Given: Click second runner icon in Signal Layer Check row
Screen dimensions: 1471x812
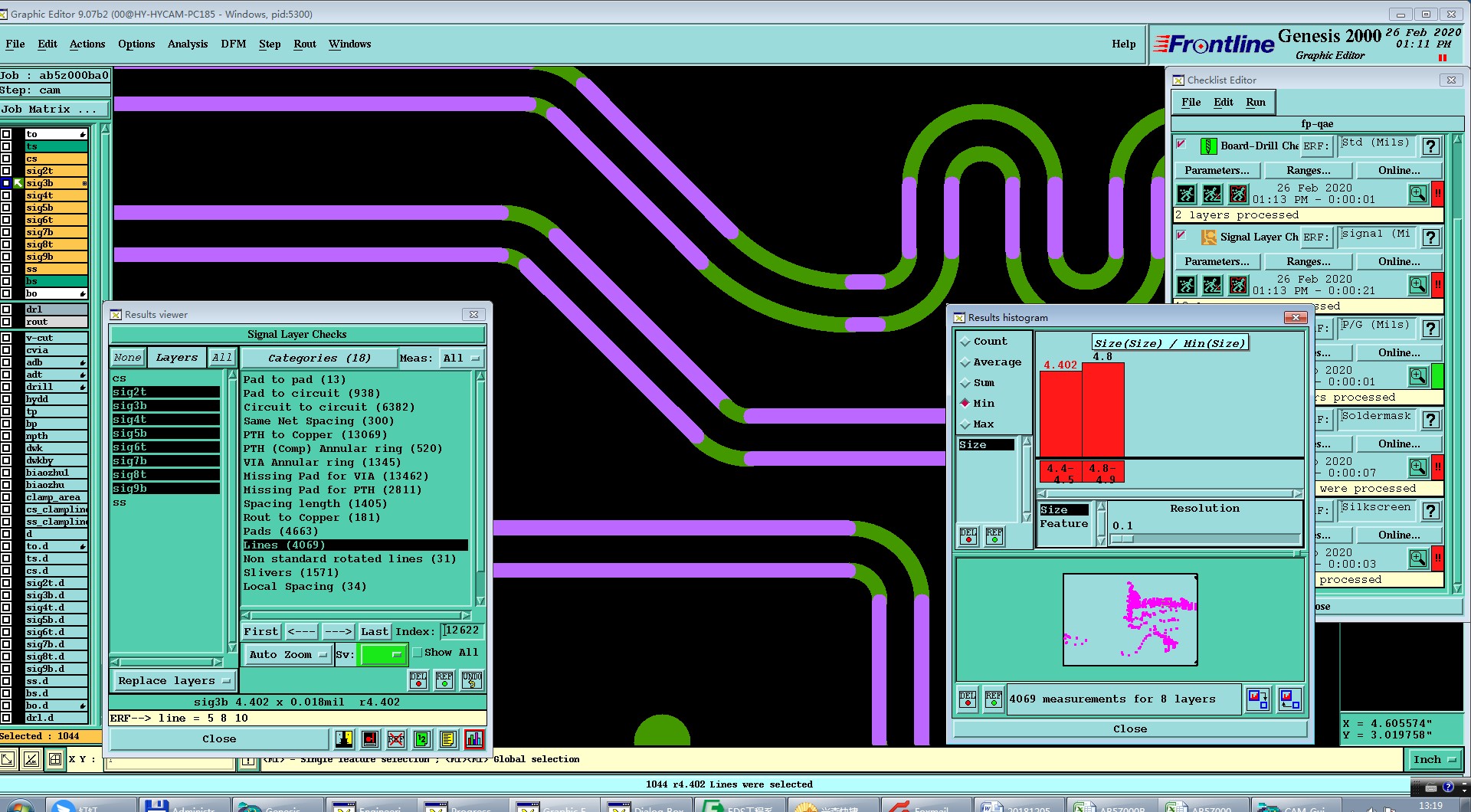Looking at the screenshot, I should [x=1212, y=285].
